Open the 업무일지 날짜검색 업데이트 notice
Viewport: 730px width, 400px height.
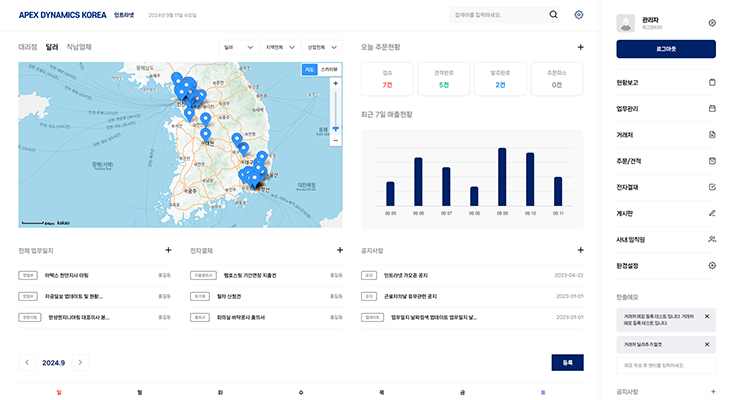coord(433,317)
